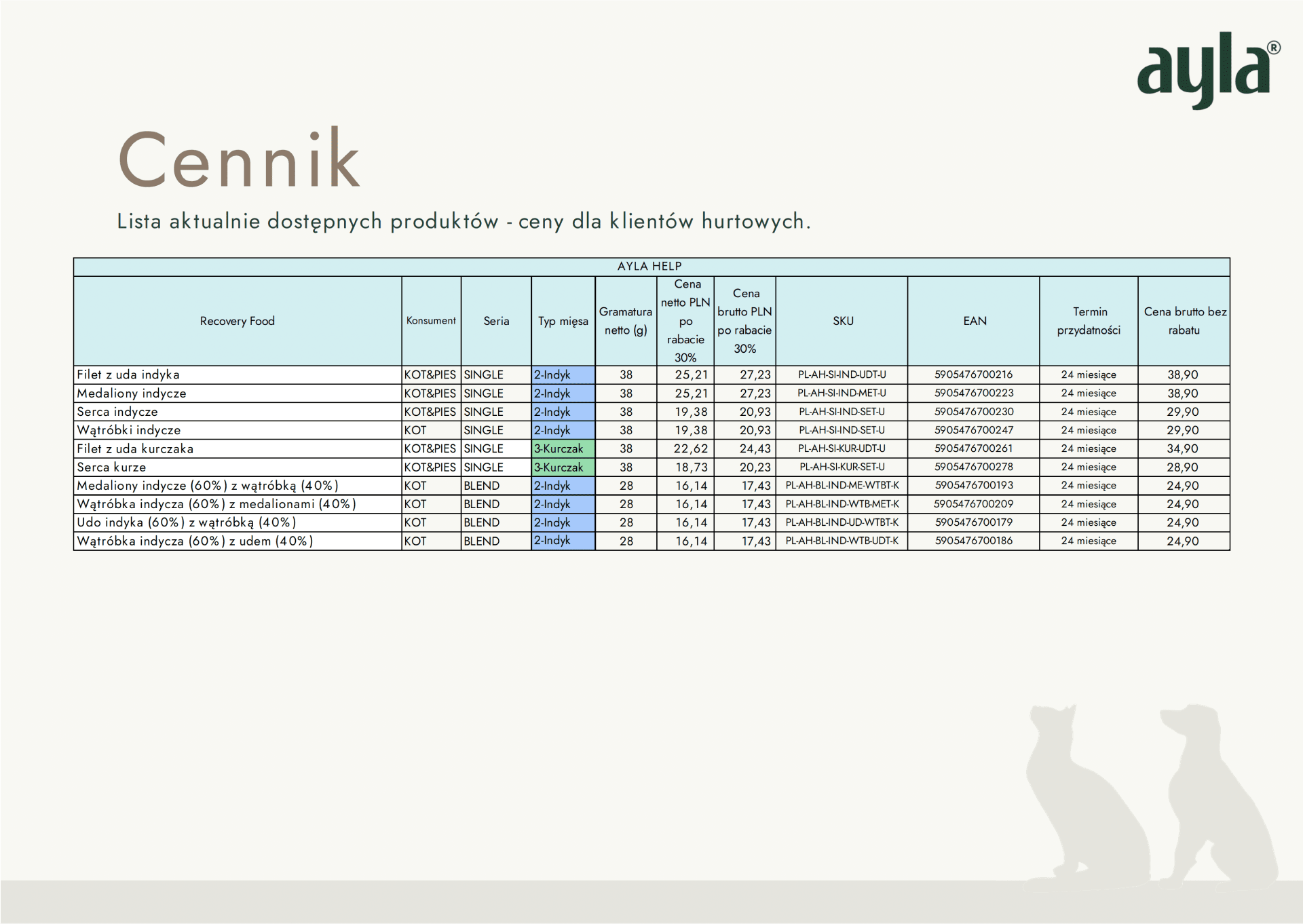Click the EAN column header

975,321
